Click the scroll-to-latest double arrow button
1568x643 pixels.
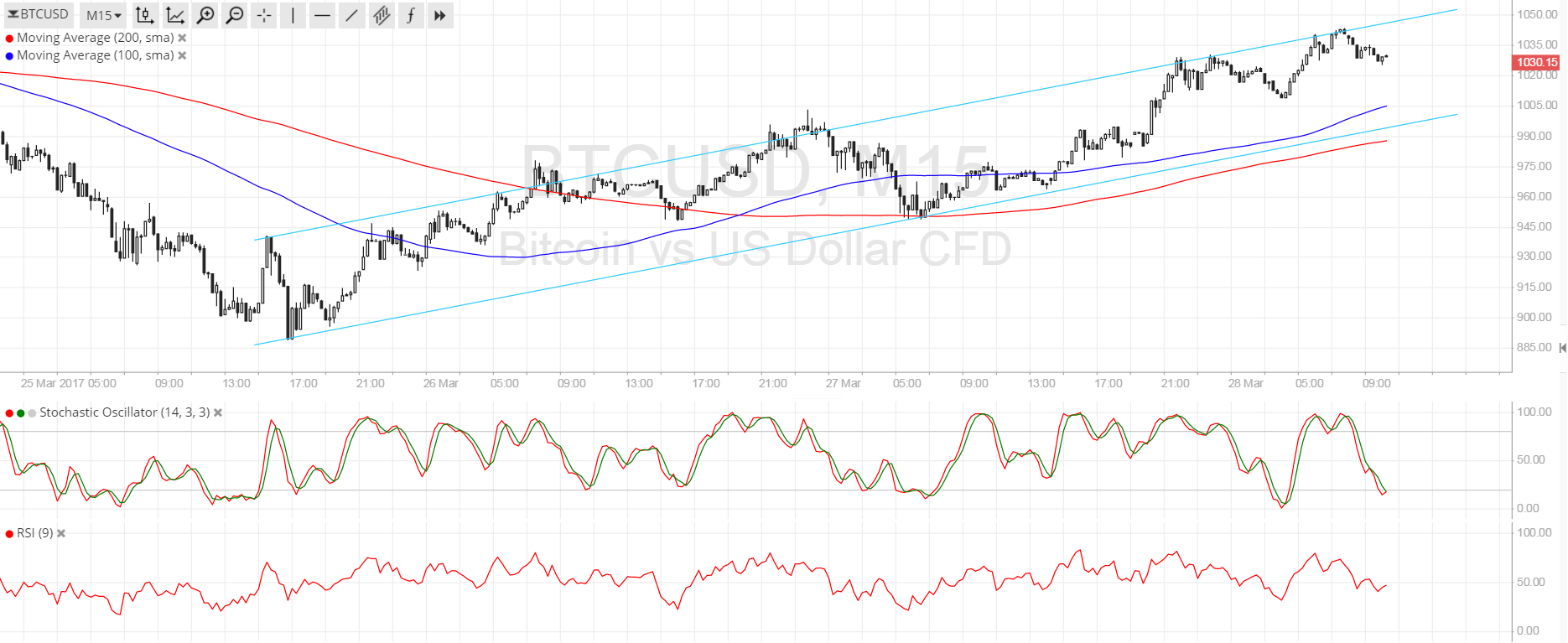click(439, 15)
